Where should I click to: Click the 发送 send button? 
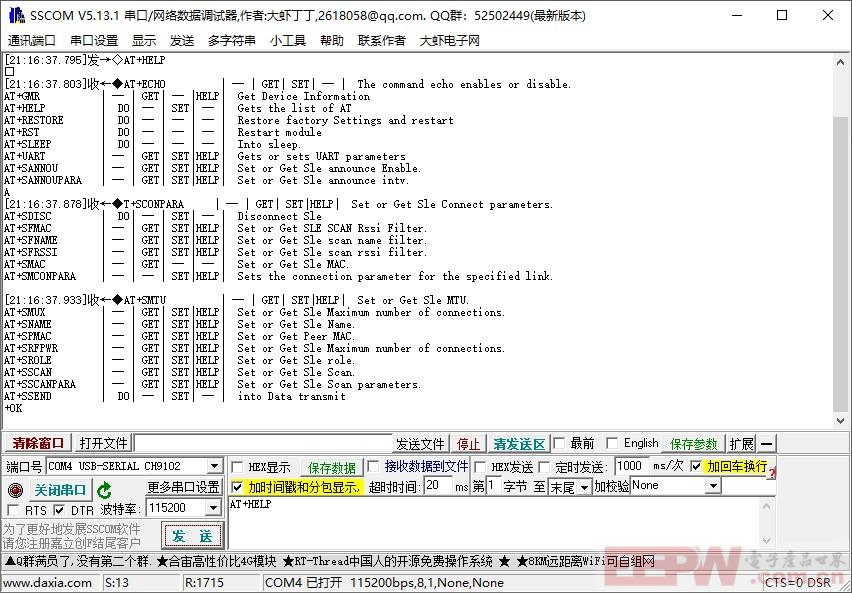click(x=192, y=536)
